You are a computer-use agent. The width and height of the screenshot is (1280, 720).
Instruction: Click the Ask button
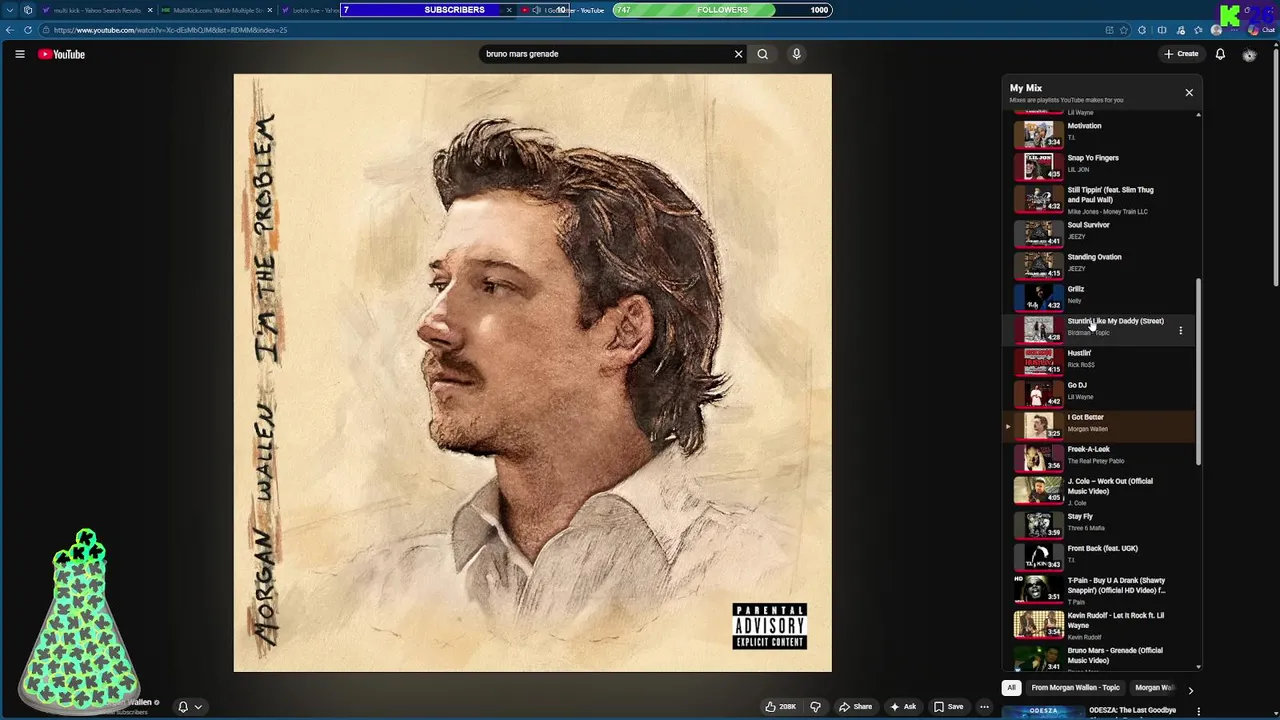click(x=903, y=707)
